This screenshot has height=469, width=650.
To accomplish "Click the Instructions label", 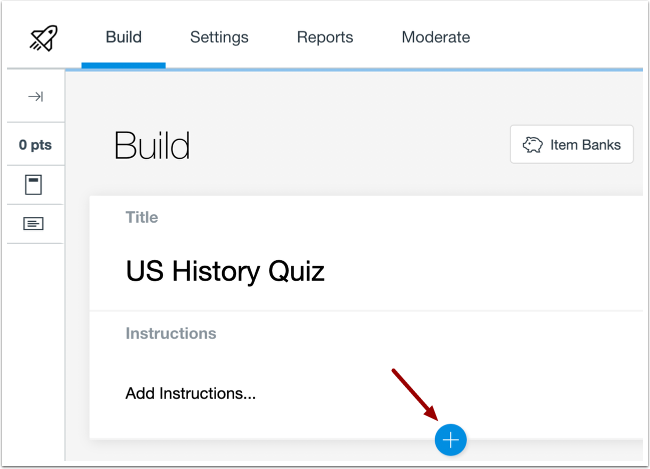I will point(171,333).
